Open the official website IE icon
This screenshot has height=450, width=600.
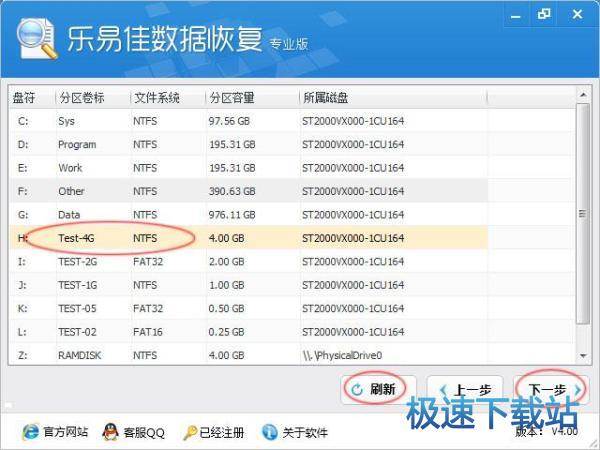tap(31, 432)
